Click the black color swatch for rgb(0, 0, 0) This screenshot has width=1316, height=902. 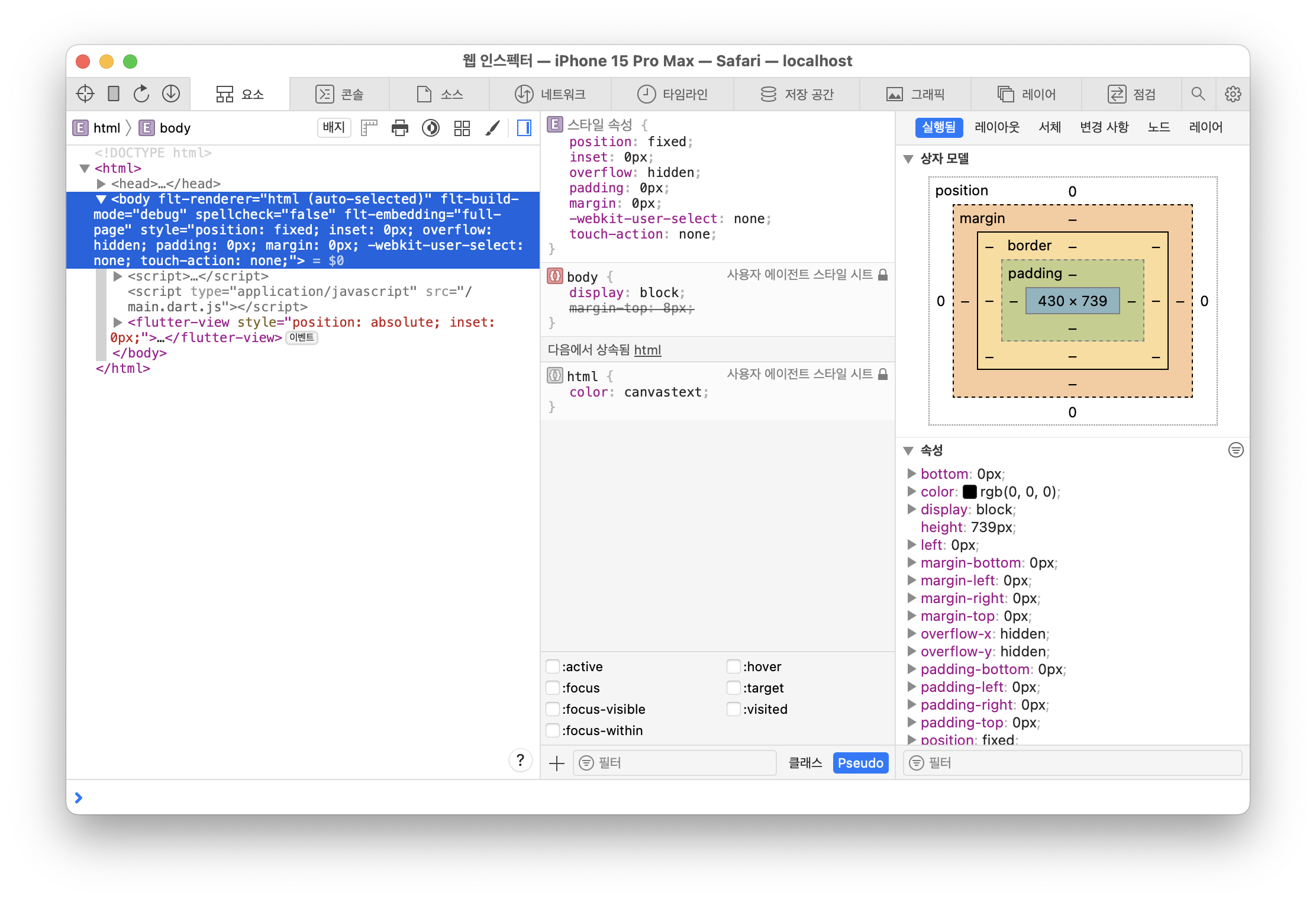(969, 492)
